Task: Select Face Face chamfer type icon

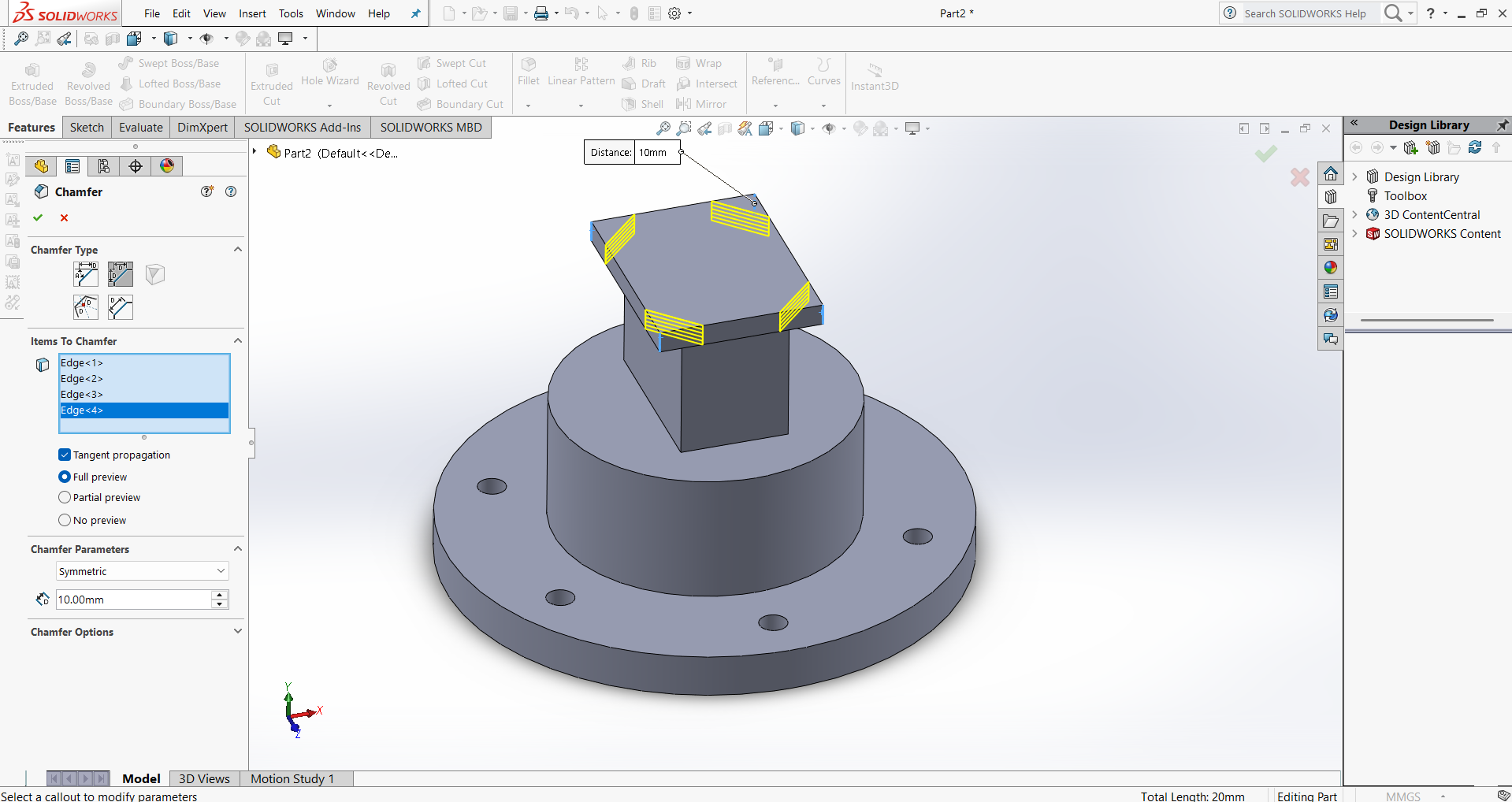Action: [121, 307]
